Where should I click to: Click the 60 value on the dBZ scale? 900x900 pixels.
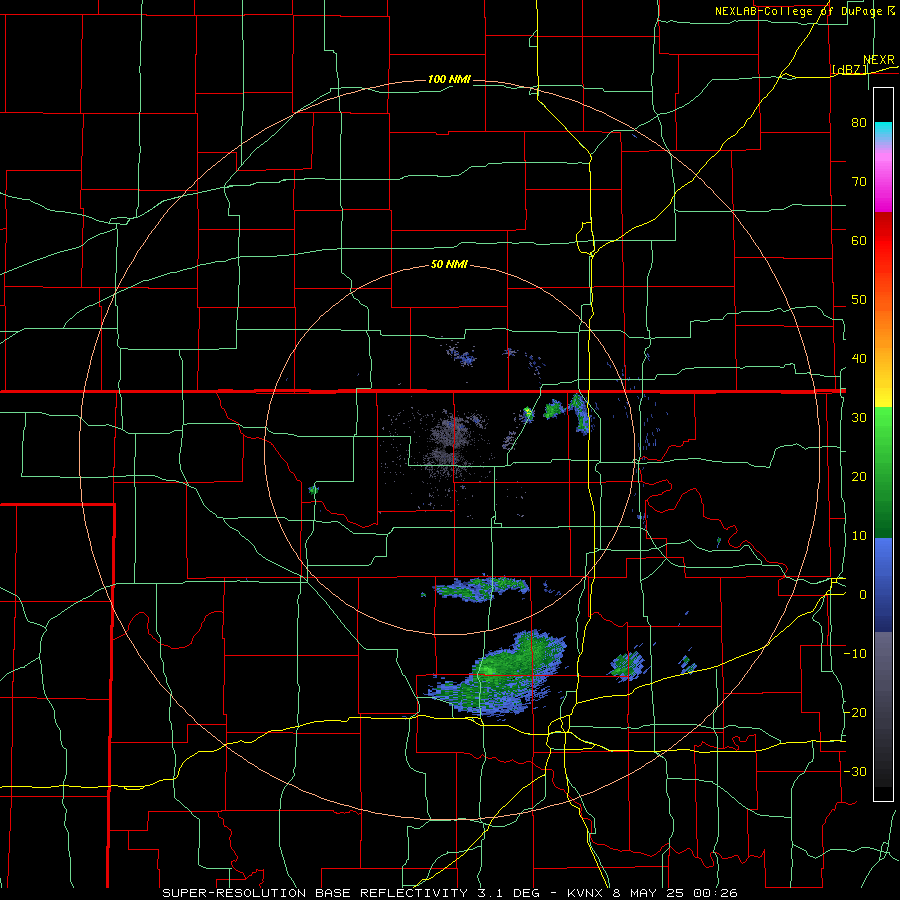tap(859, 240)
